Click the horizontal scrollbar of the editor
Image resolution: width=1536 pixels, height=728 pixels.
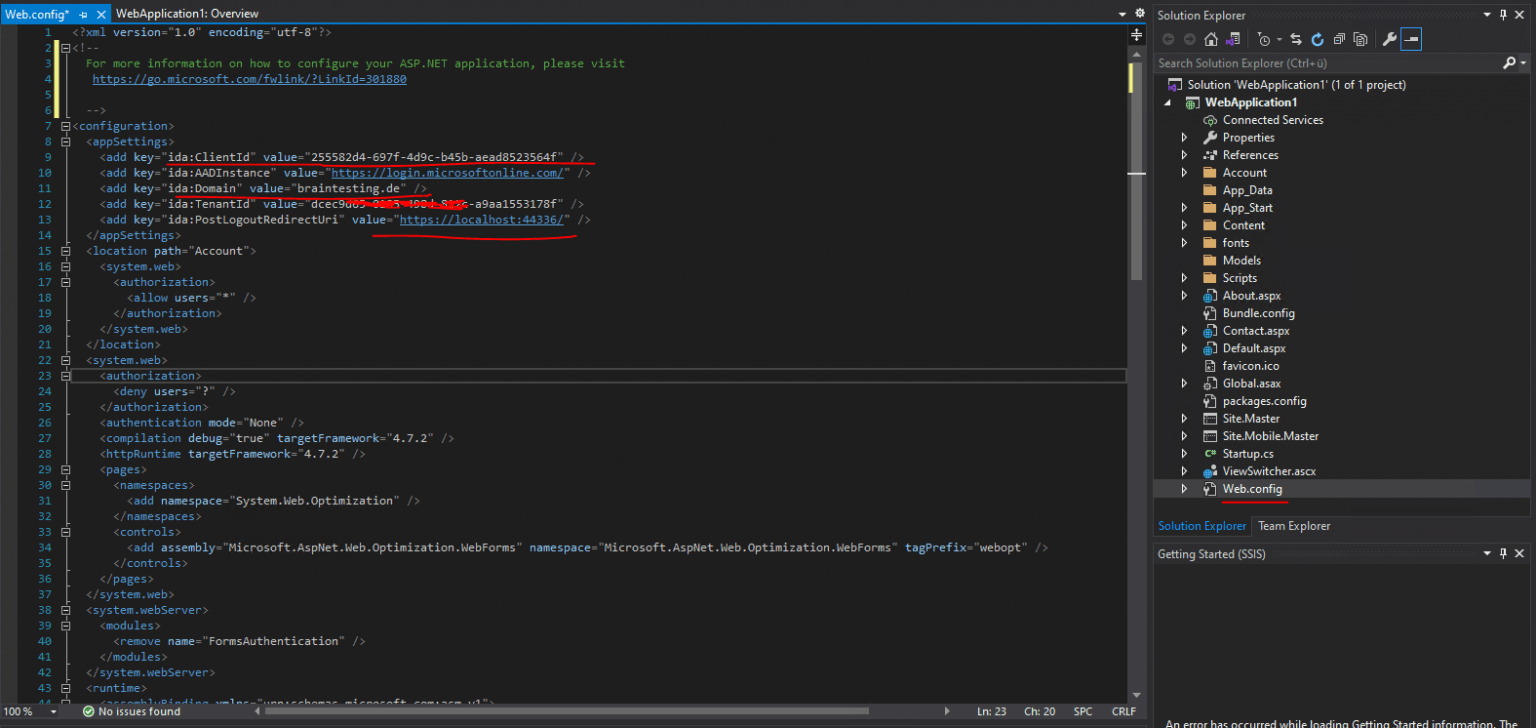click(x=600, y=712)
